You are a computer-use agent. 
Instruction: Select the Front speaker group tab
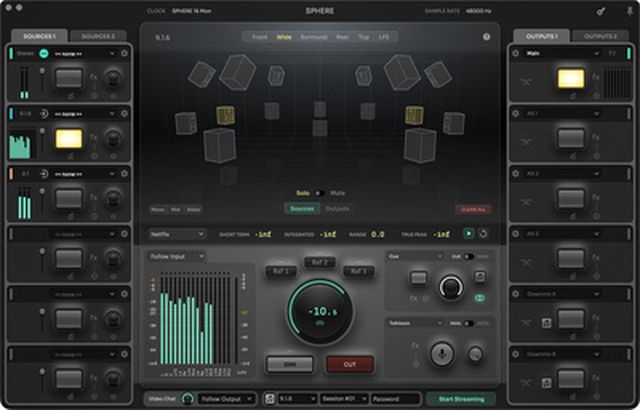coord(259,37)
